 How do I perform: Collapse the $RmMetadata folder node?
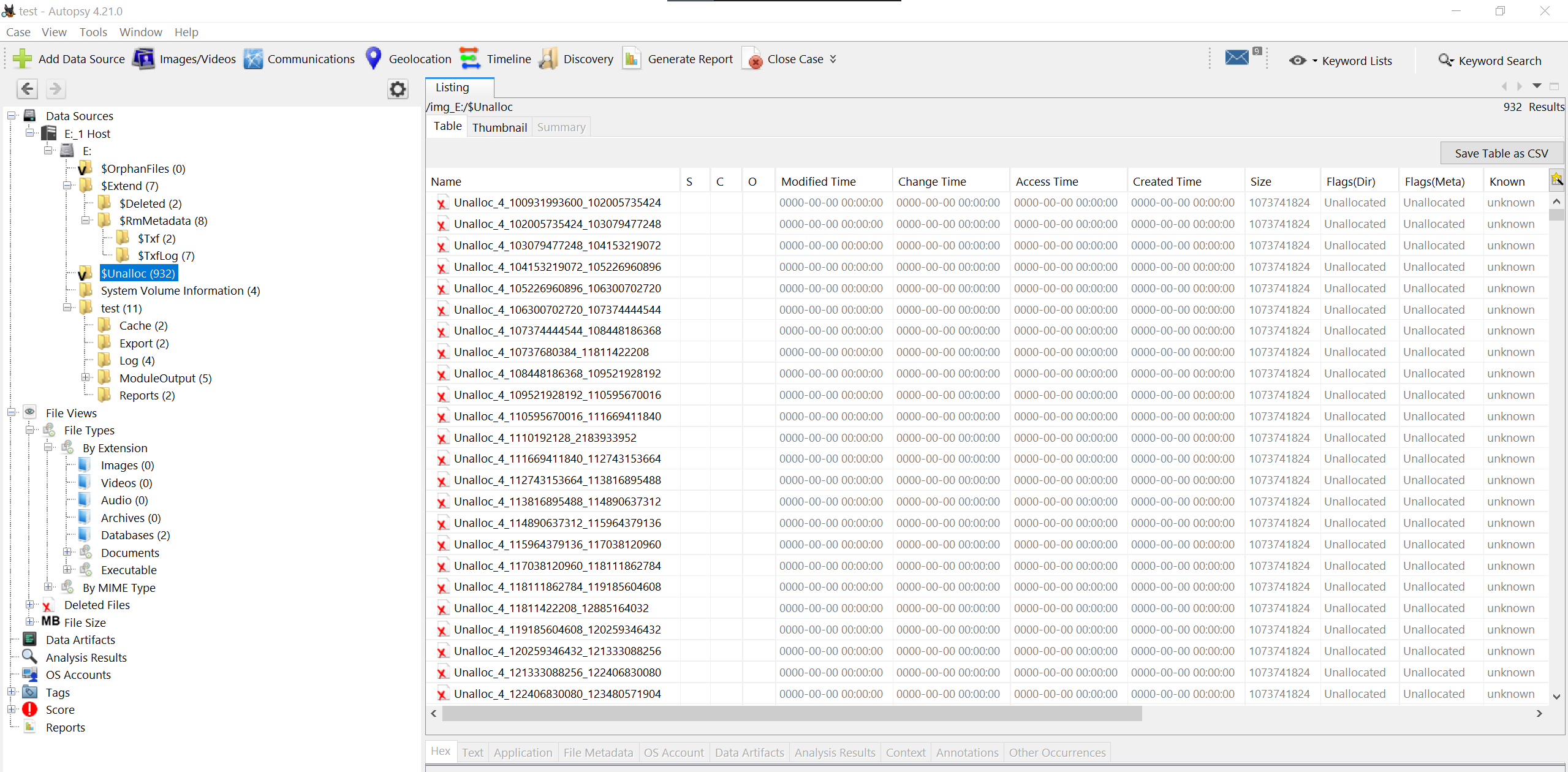[x=85, y=220]
